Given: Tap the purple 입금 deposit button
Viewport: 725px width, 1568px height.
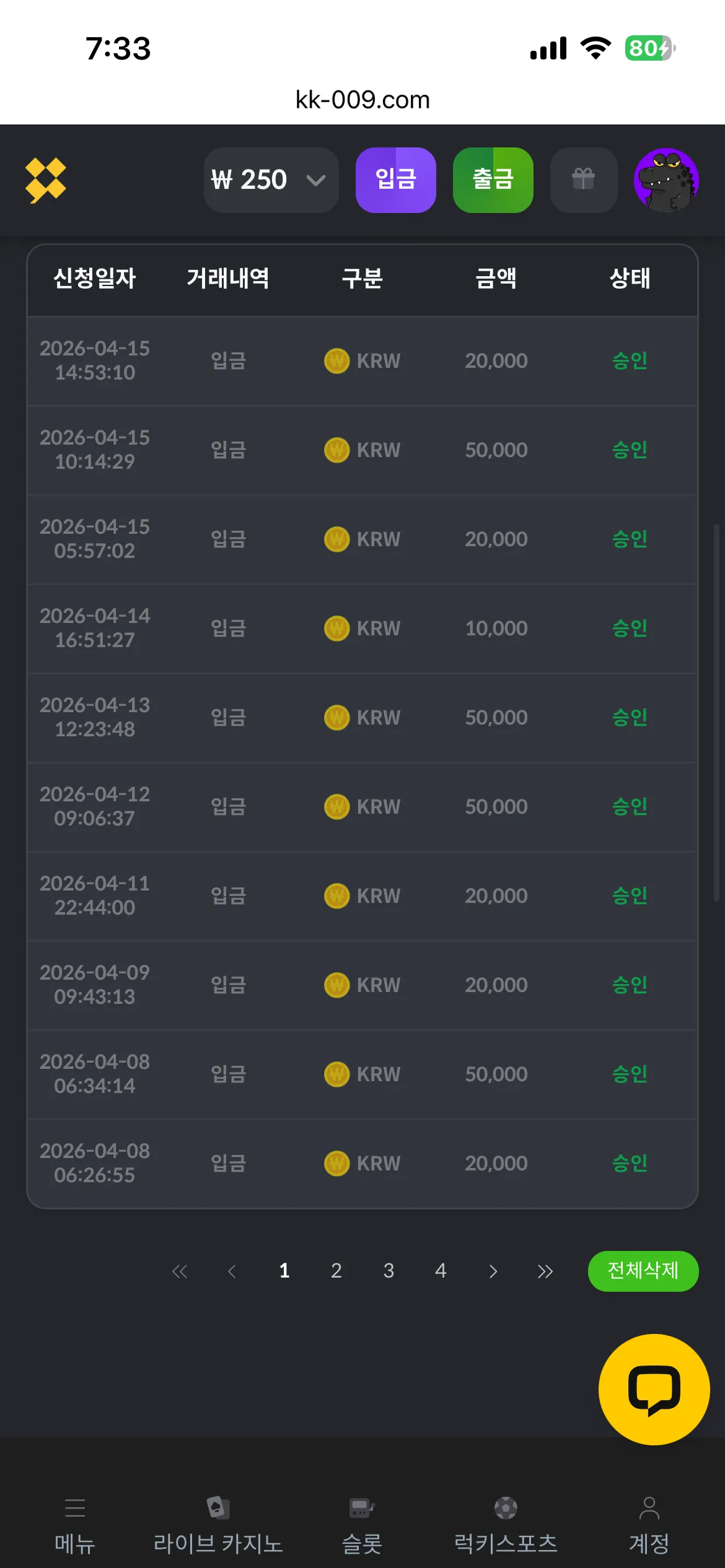Looking at the screenshot, I should [396, 180].
